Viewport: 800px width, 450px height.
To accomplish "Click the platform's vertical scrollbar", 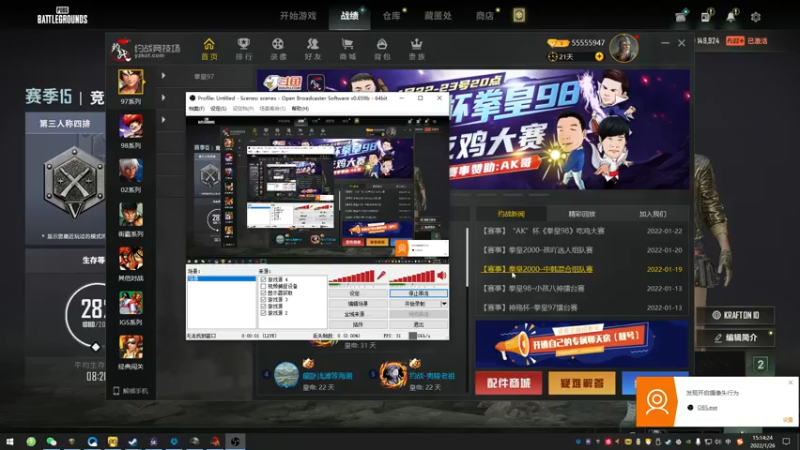I will pyautogui.click(x=467, y=257).
